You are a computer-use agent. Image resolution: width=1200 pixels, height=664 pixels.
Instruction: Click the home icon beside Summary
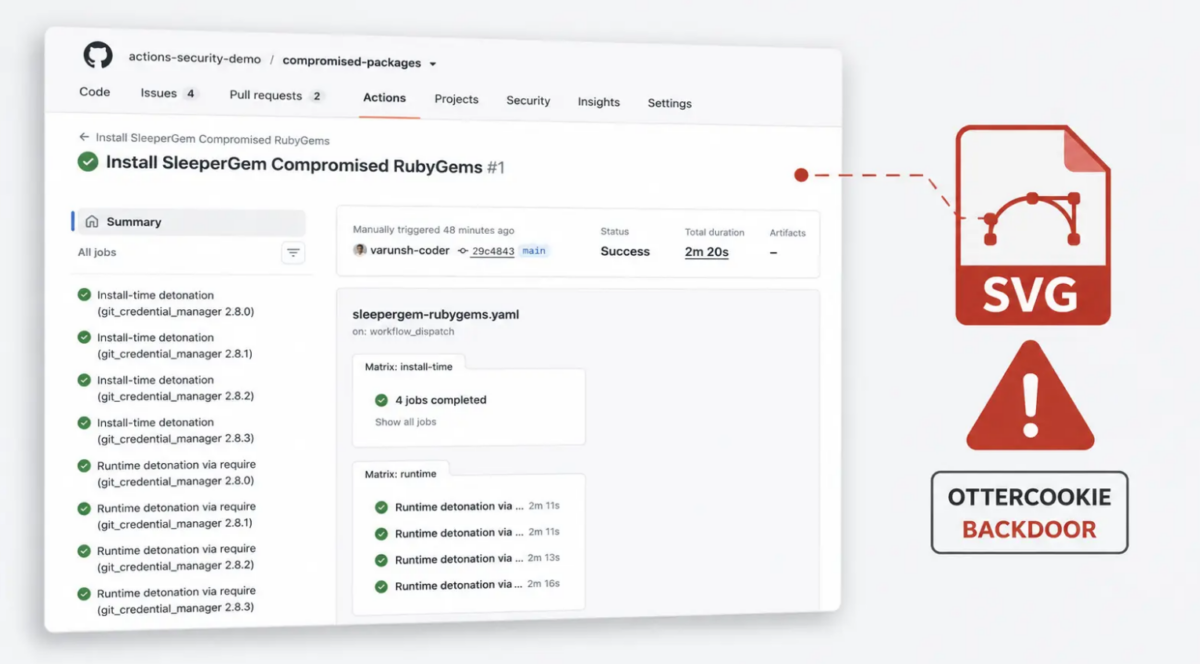coord(92,222)
